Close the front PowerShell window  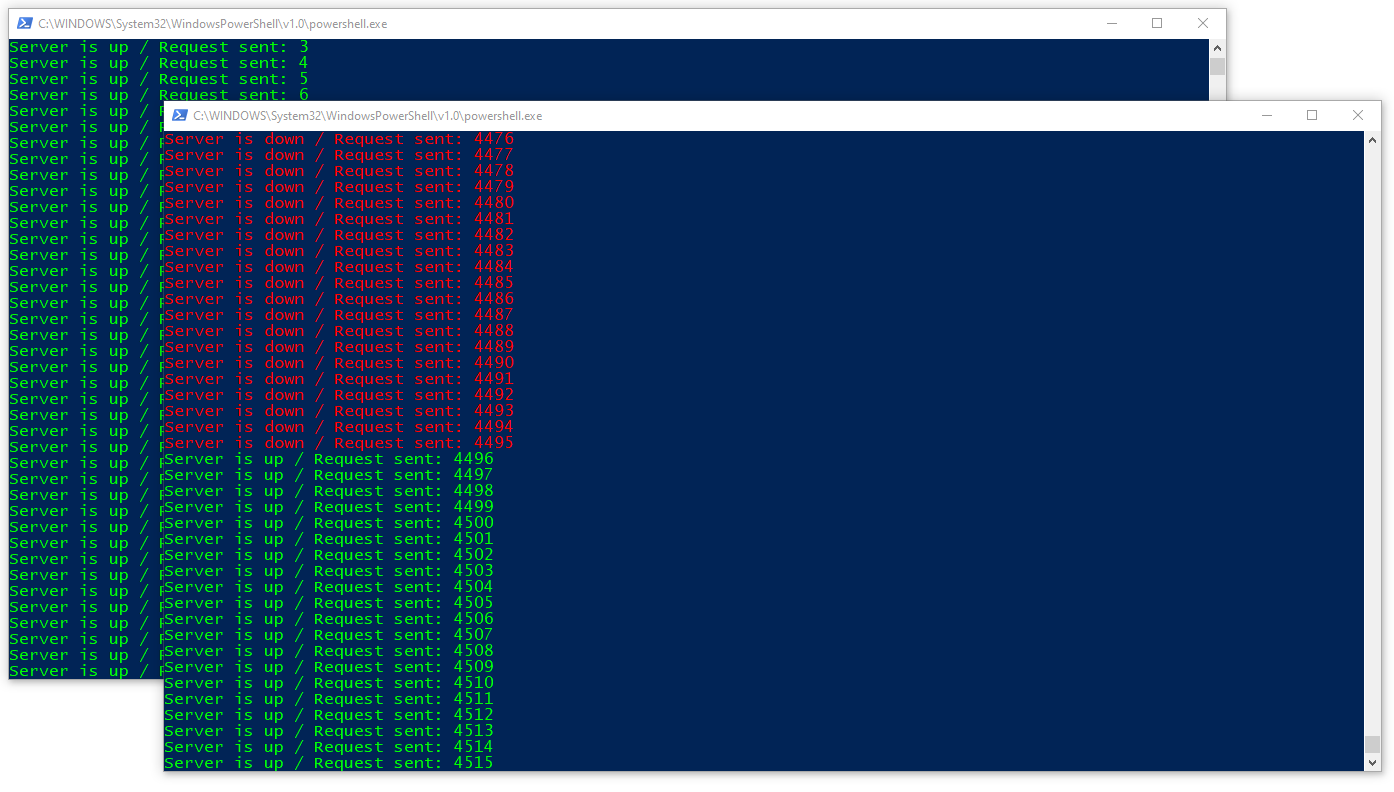1358,116
